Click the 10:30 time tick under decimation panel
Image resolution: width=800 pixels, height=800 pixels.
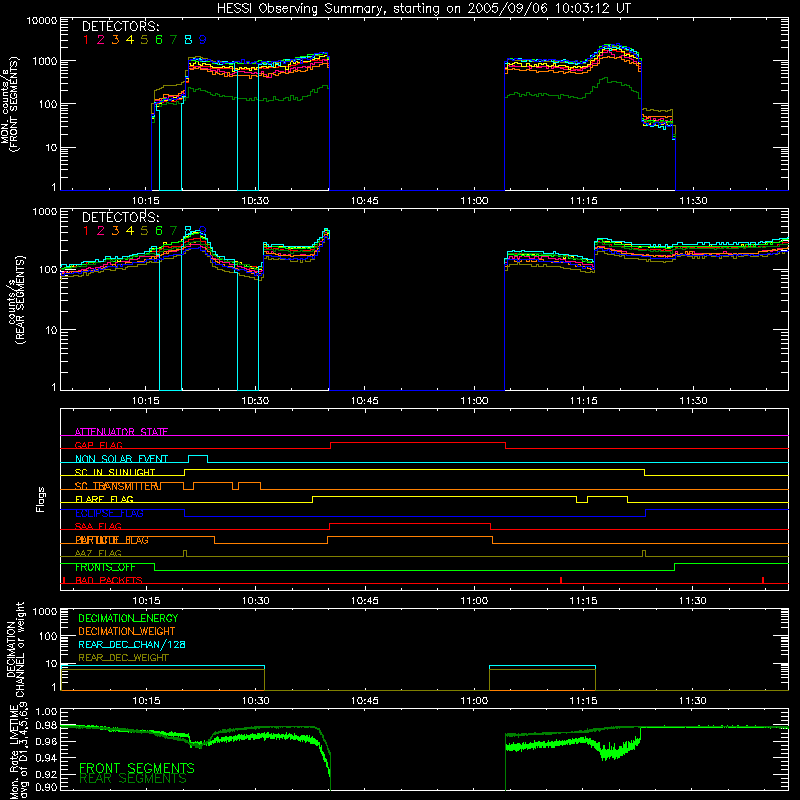pos(255,701)
